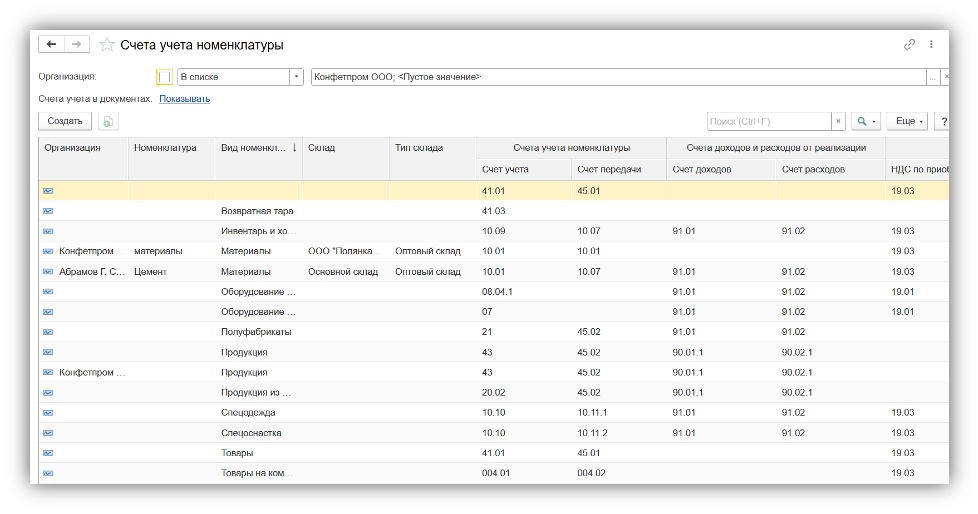
Task: Select the Возвратная тара row
Action: point(257,211)
